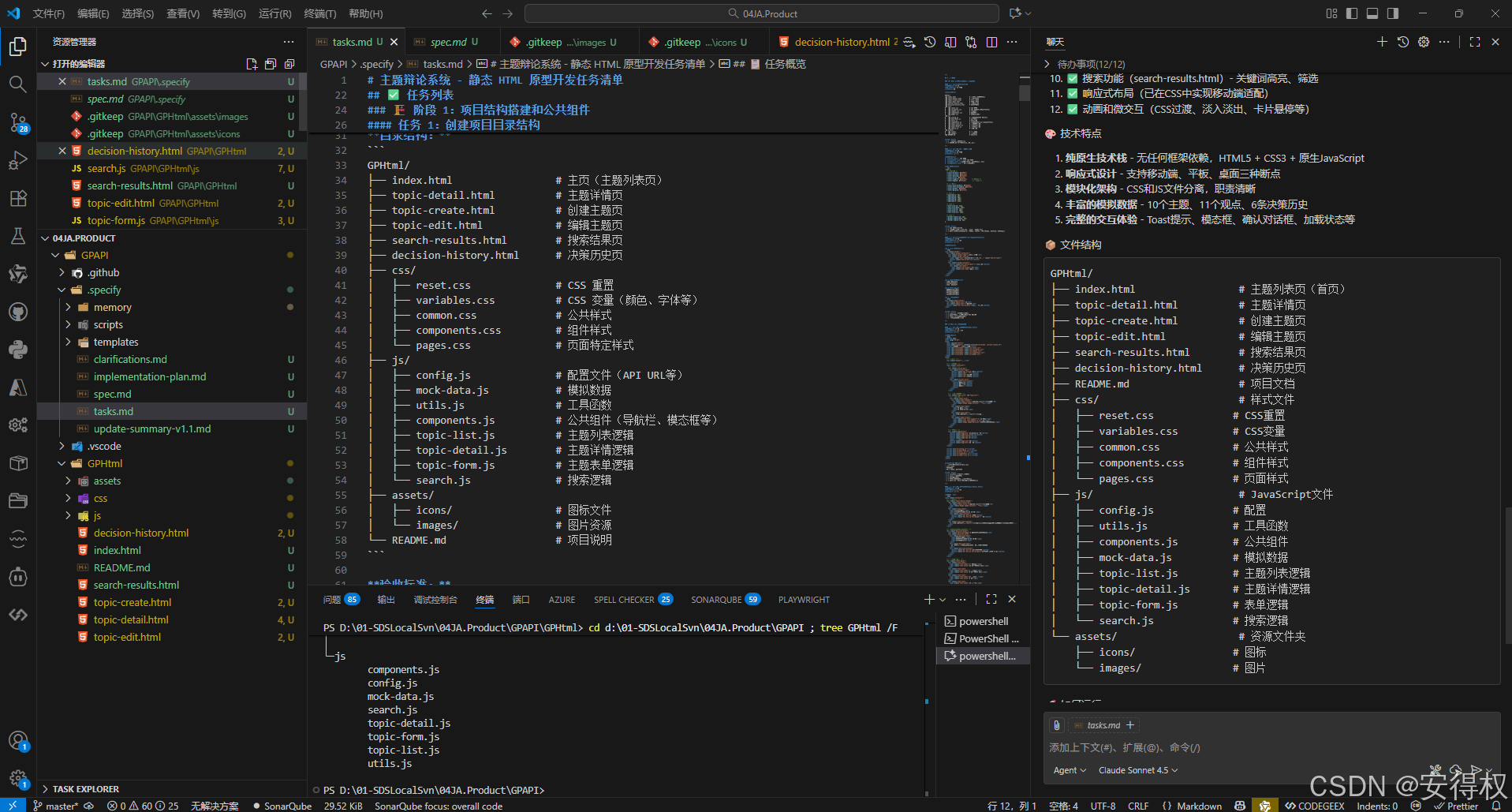
Task: Switch to decision-history.html editor tab
Action: click(841, 42)
